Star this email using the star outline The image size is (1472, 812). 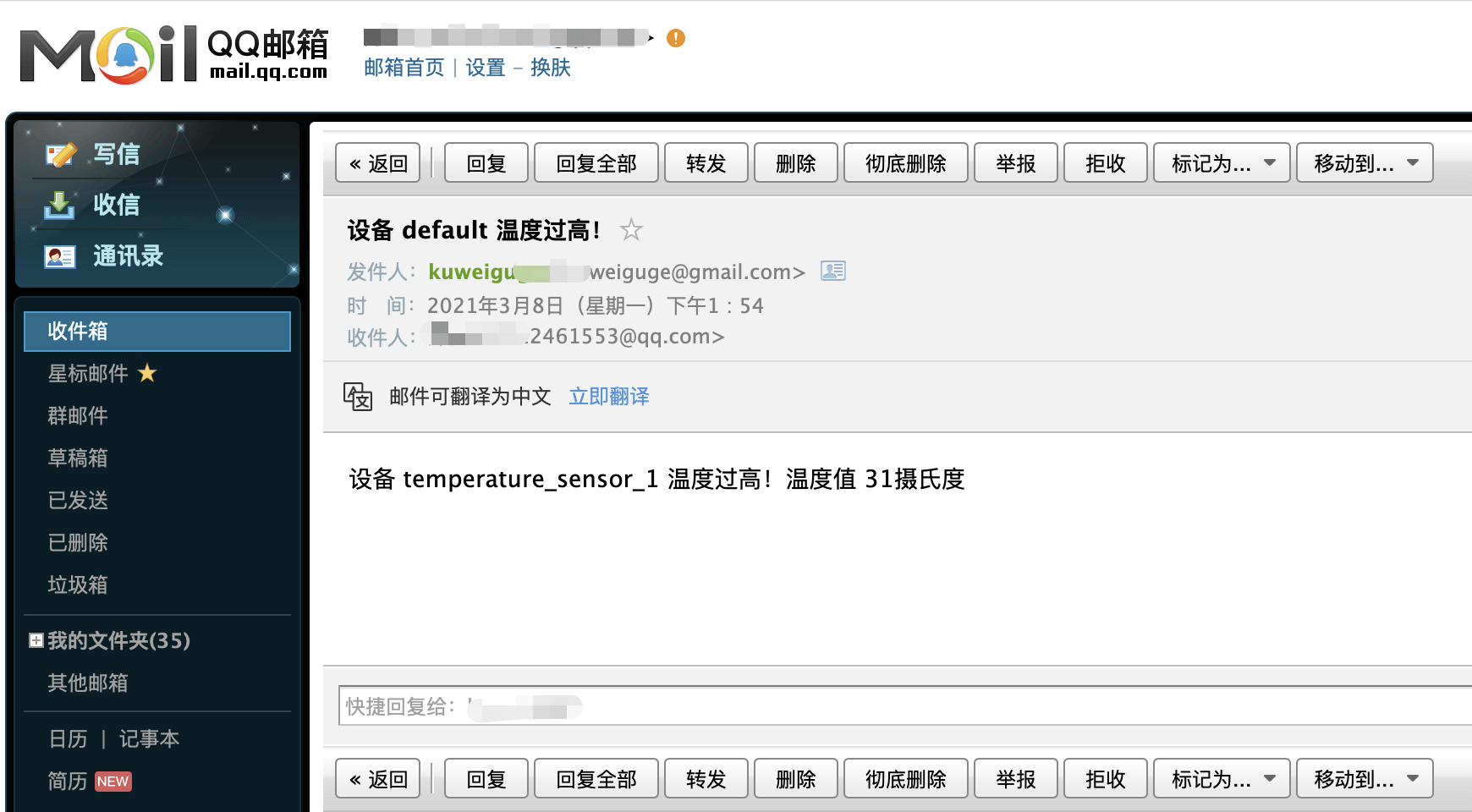pyautogui.click(x=631, y=230)
